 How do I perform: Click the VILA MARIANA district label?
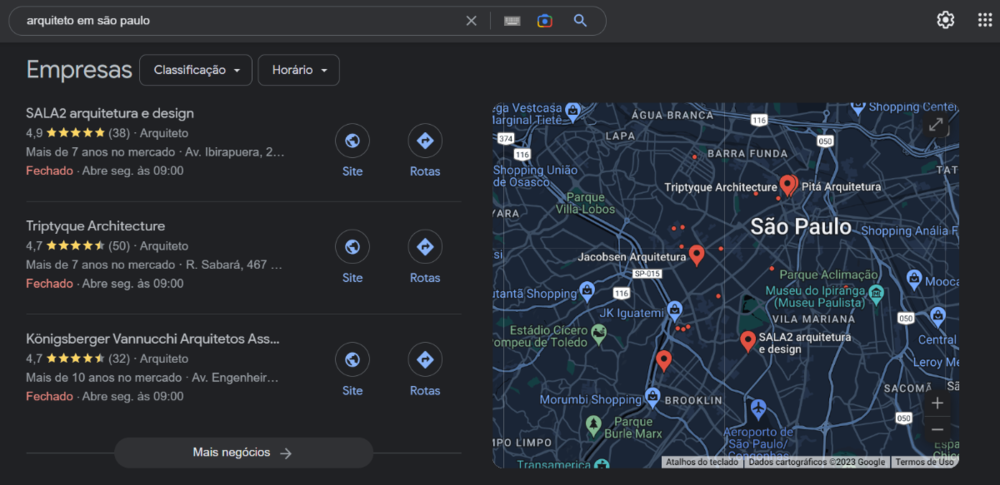point(813,318)
